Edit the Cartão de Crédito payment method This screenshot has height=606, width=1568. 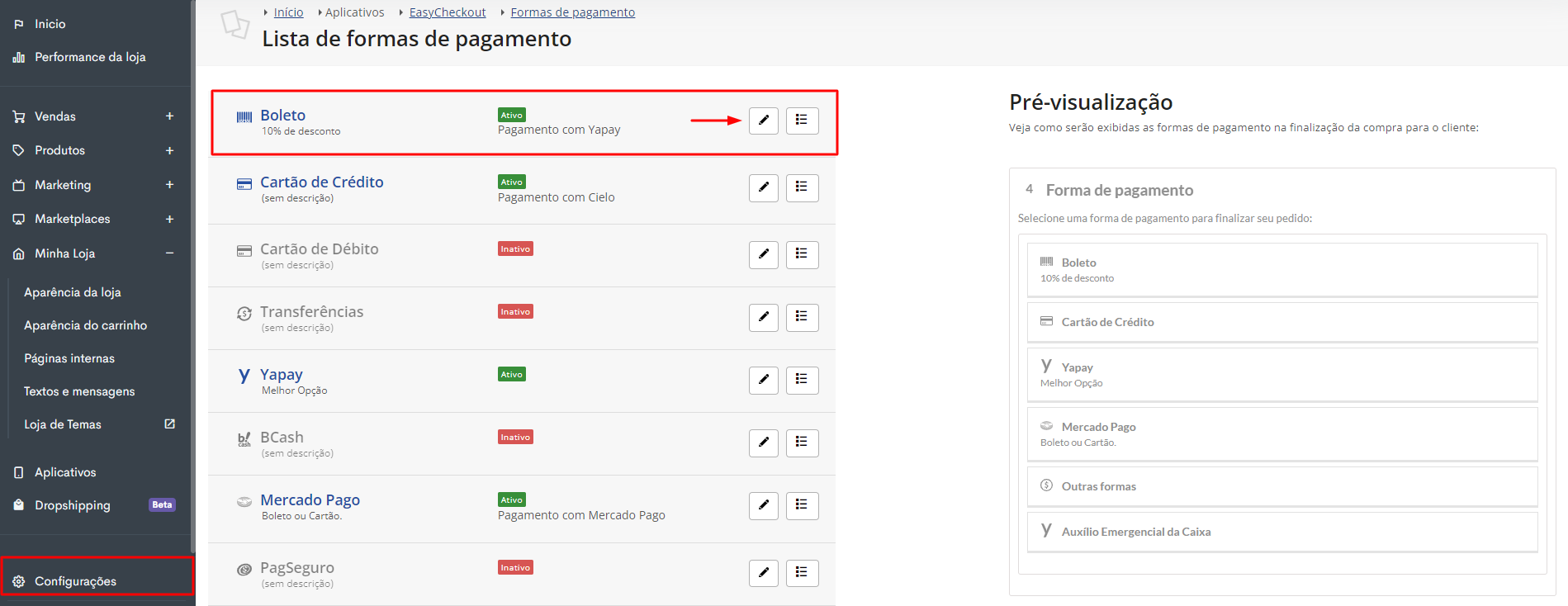[764, 187]
